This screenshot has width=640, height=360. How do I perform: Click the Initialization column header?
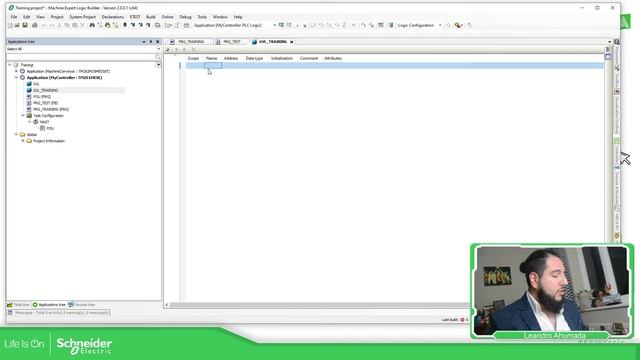click(282, 58)
